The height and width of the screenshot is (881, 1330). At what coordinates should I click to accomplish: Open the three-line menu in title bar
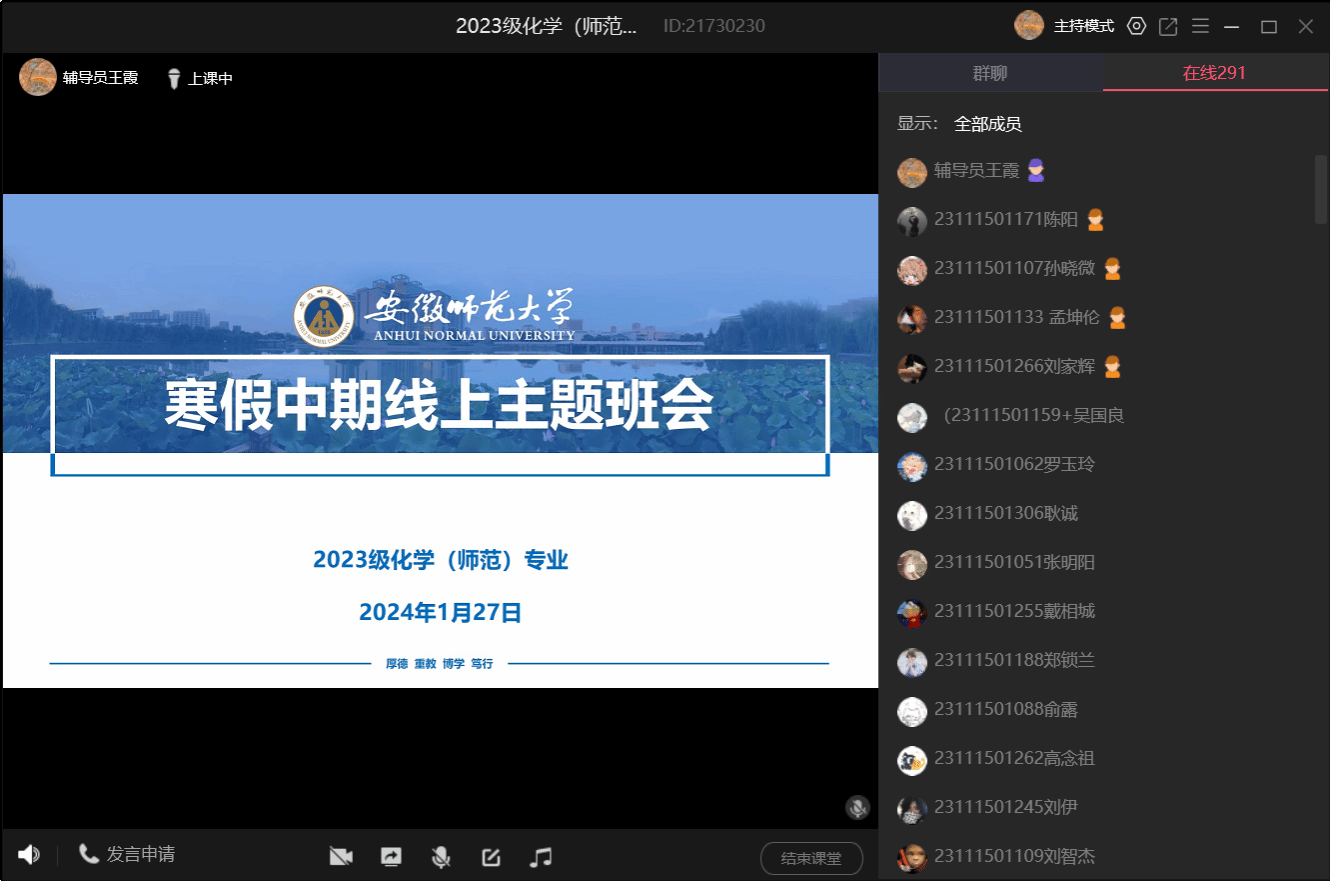pyautogui.click(x=1200, y=27)
